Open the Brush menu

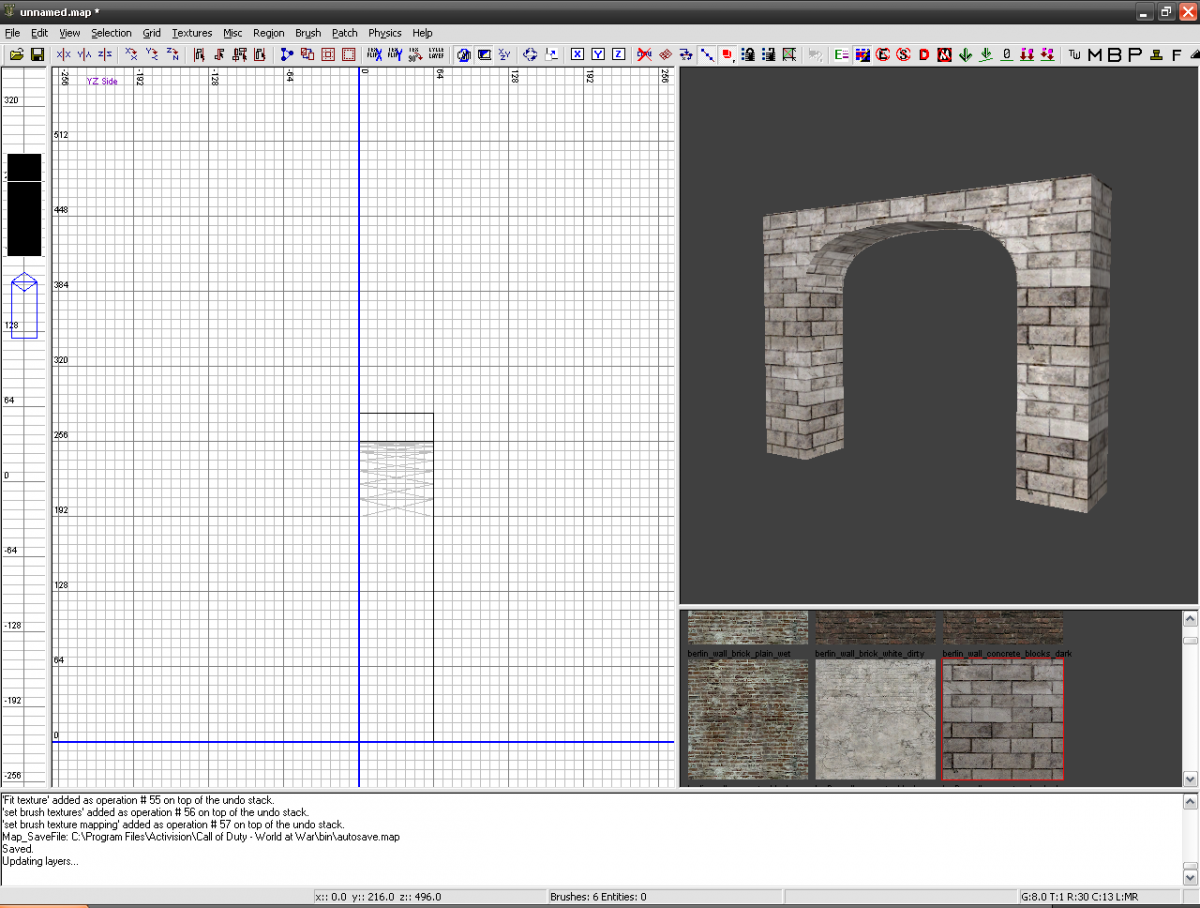(x=308, y=33)
